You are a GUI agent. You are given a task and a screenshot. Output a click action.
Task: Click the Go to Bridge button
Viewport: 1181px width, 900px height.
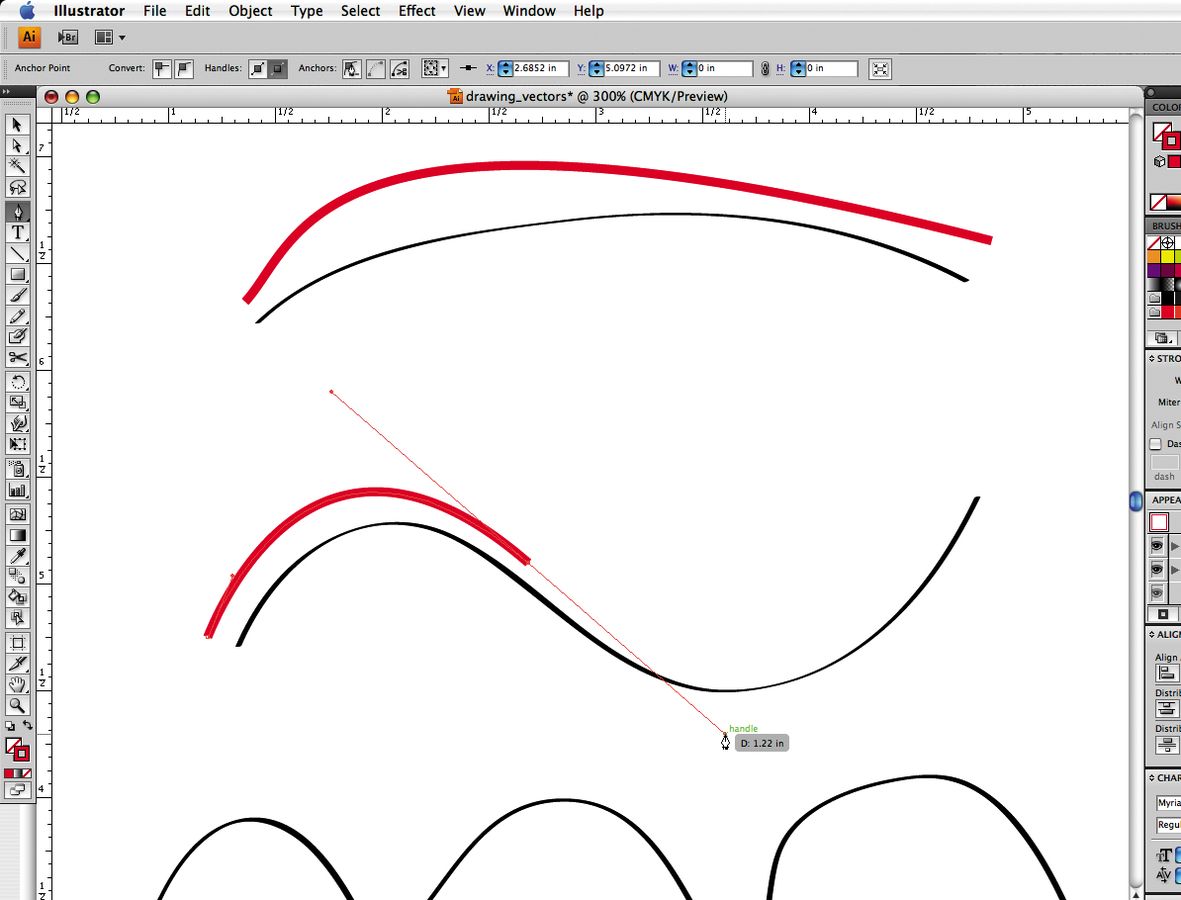pos(68,38)
